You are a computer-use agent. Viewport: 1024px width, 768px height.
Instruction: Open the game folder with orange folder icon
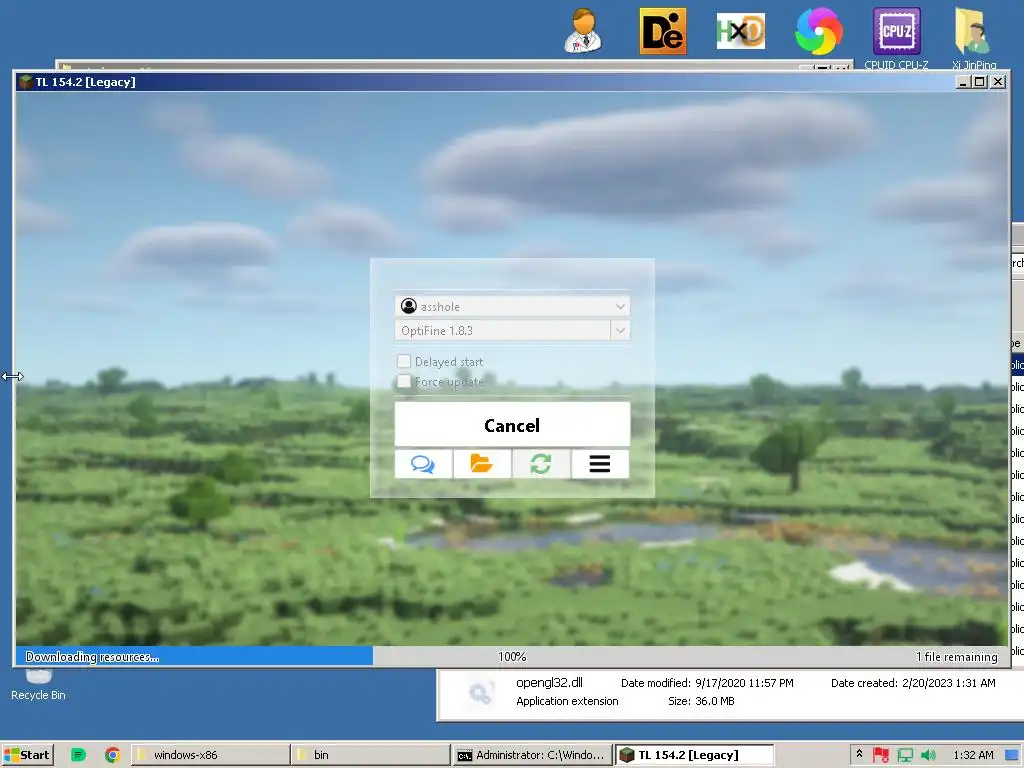[x=481, y=464]
